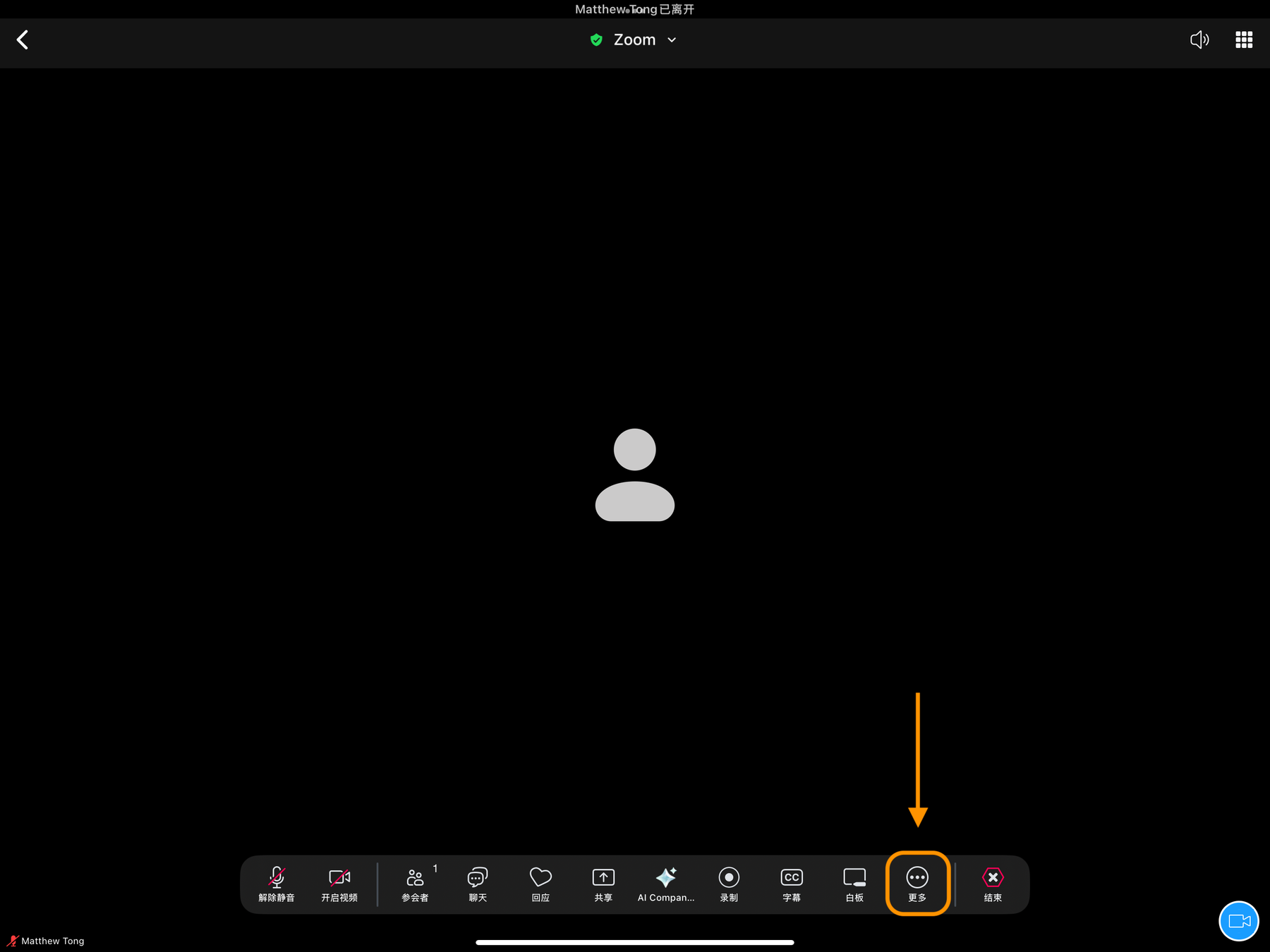The height and width of the screenshot is (952, 1270).
Task: Turn on video (开启视频)
Action: coord(339,884)
